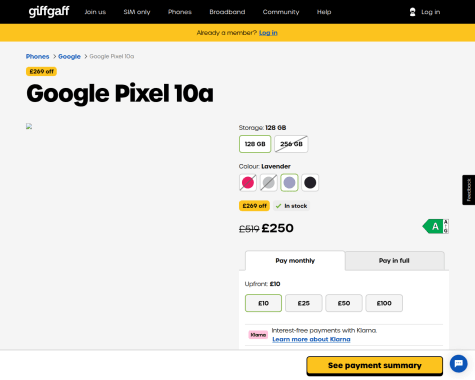Image resolution: width=475 pixels, height=380 pixels.
Task: Open Learn more about Klarna link
Action: pos(311,339)
